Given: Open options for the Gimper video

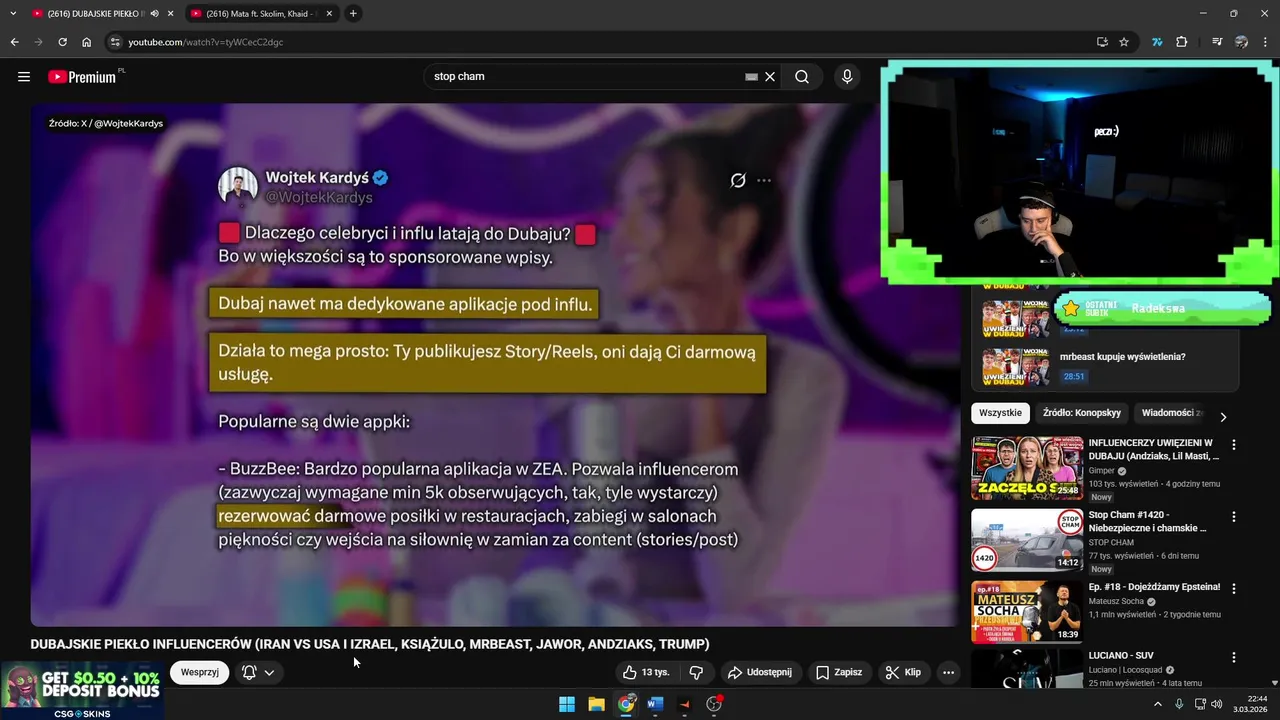Looking at the screenshot, I should [1234, 445].
